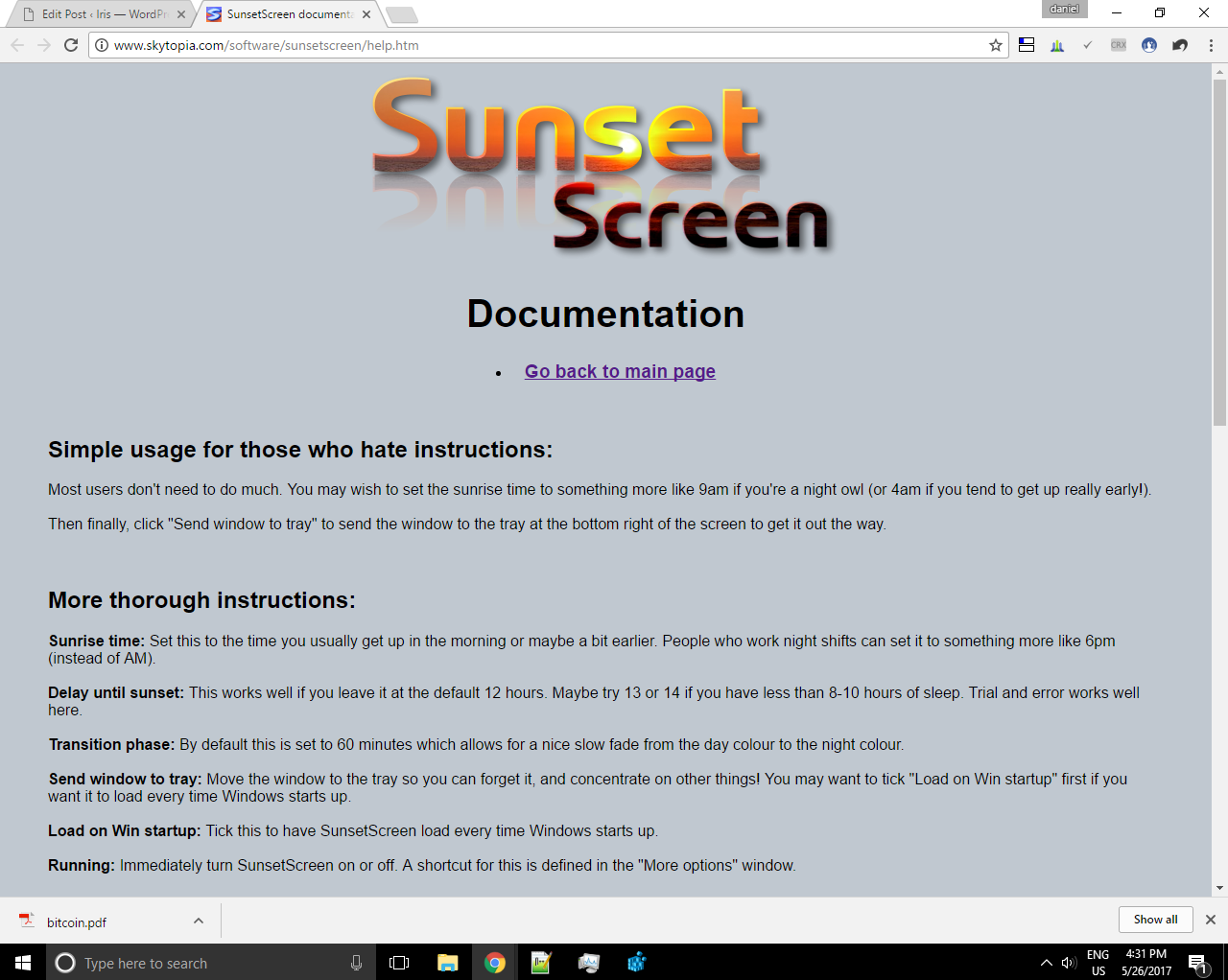Open a new browser tab
Screen dimensions: 1228x980
click(x=401, y=14)
